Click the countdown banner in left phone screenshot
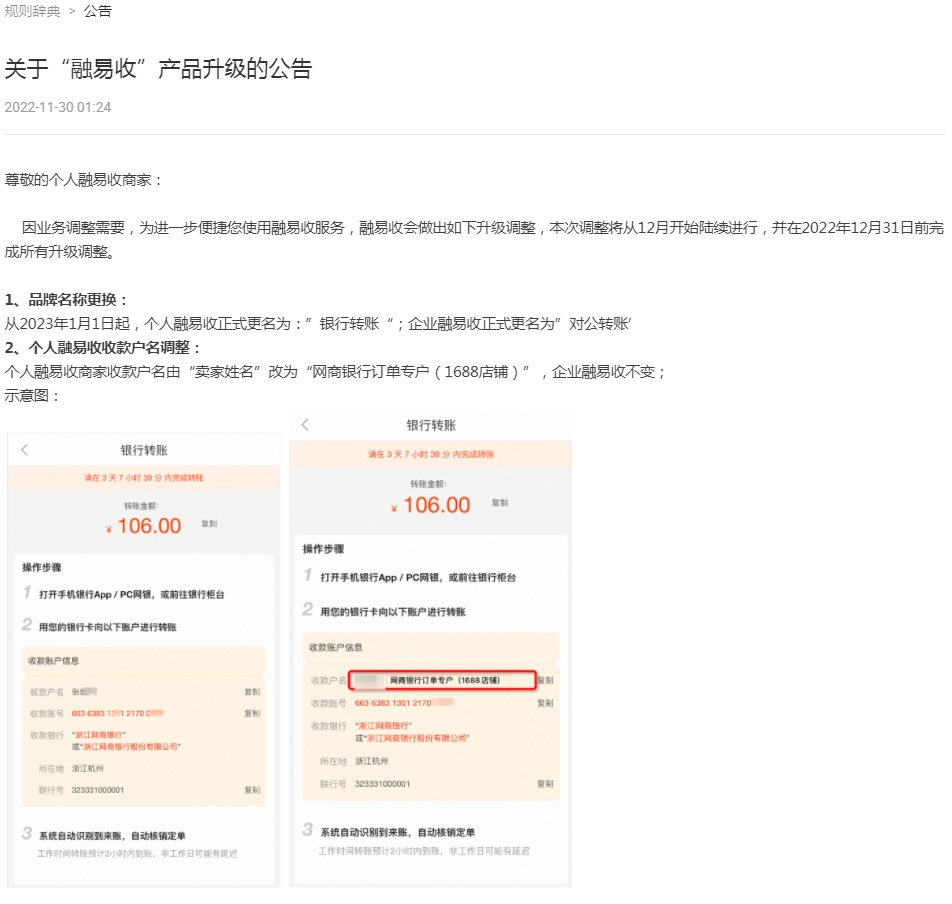 pyautogui.click(x=144, y=478)
